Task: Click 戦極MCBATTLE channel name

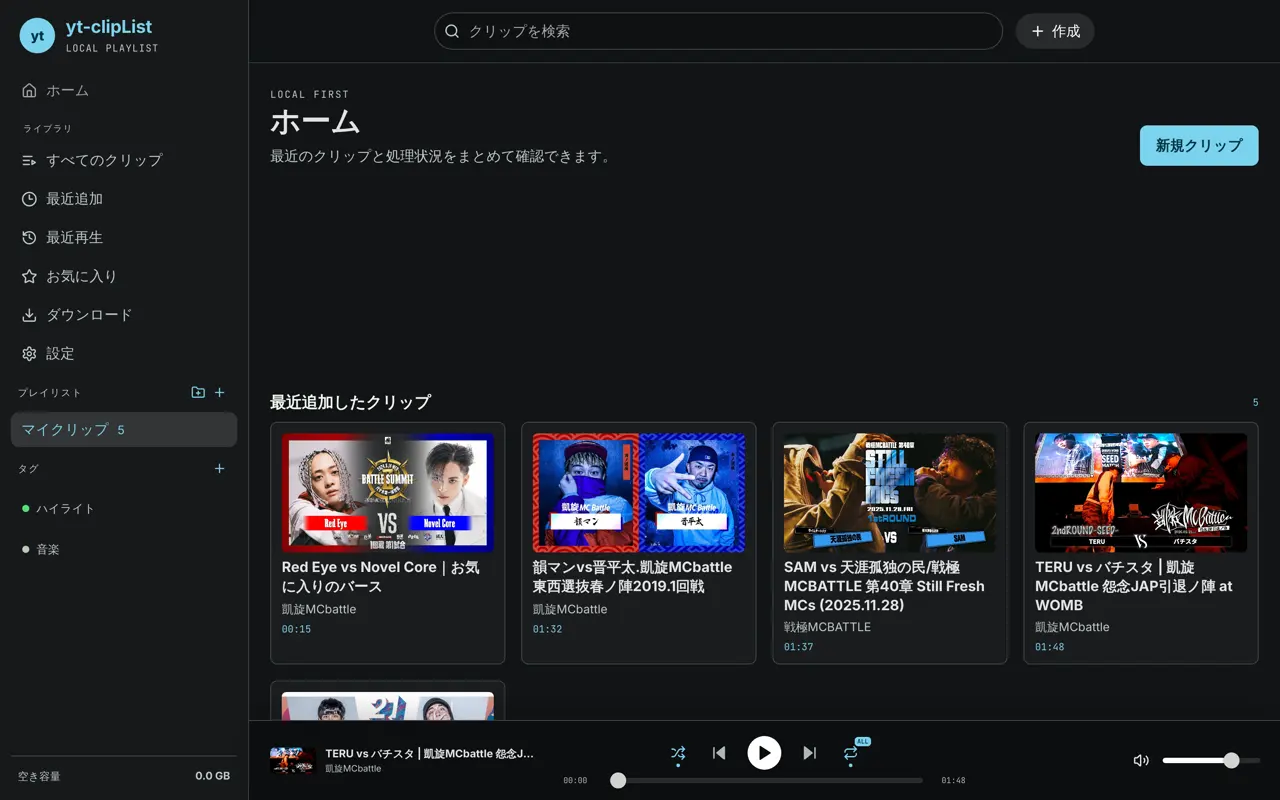Action: pyautogui.click(x=827, y=627)
